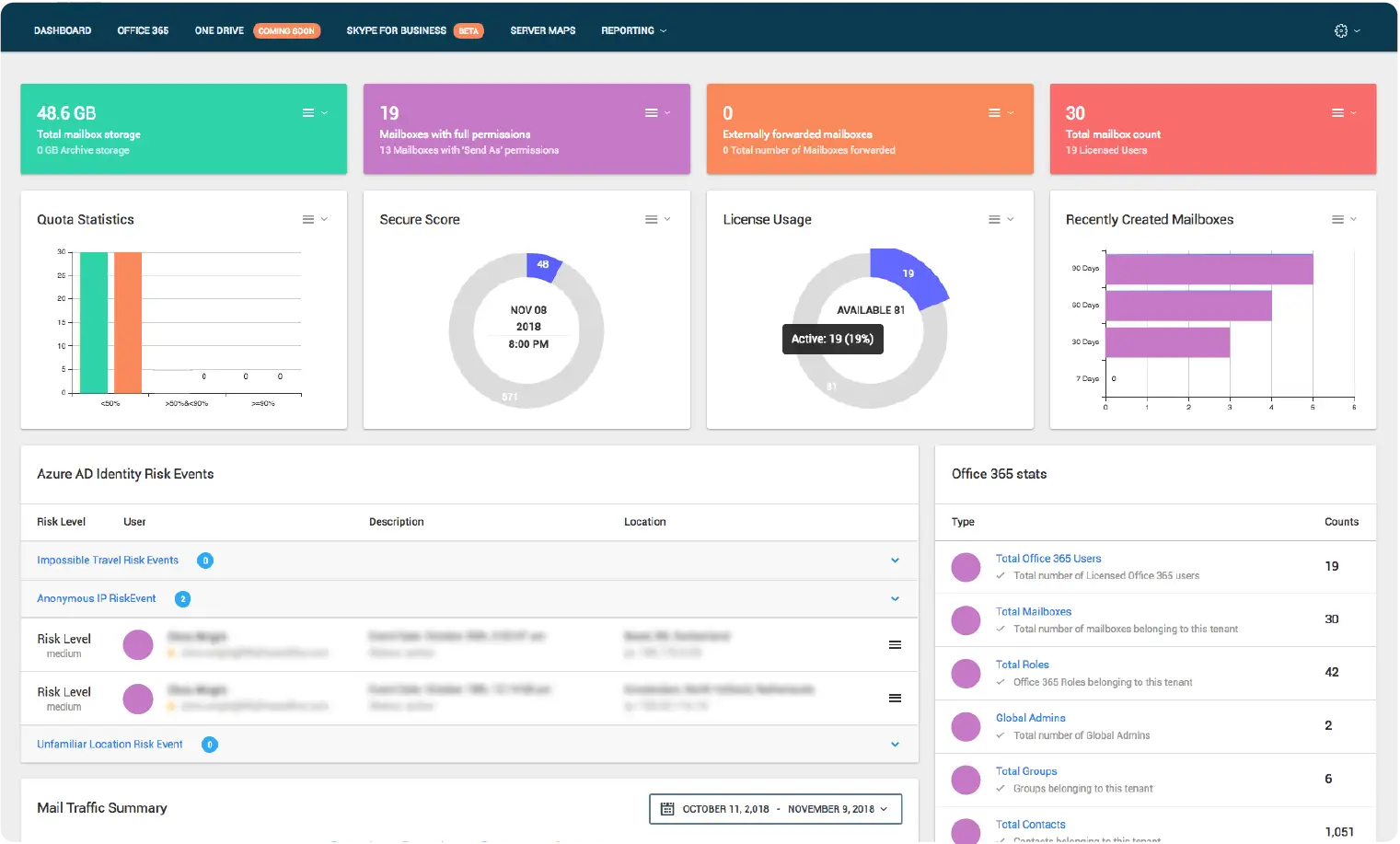Collapse Anonymous IP RiskEvent chevron
The height and width of the screenshot is (844, 1400).
pyautogui.click(x=895, y=599)
